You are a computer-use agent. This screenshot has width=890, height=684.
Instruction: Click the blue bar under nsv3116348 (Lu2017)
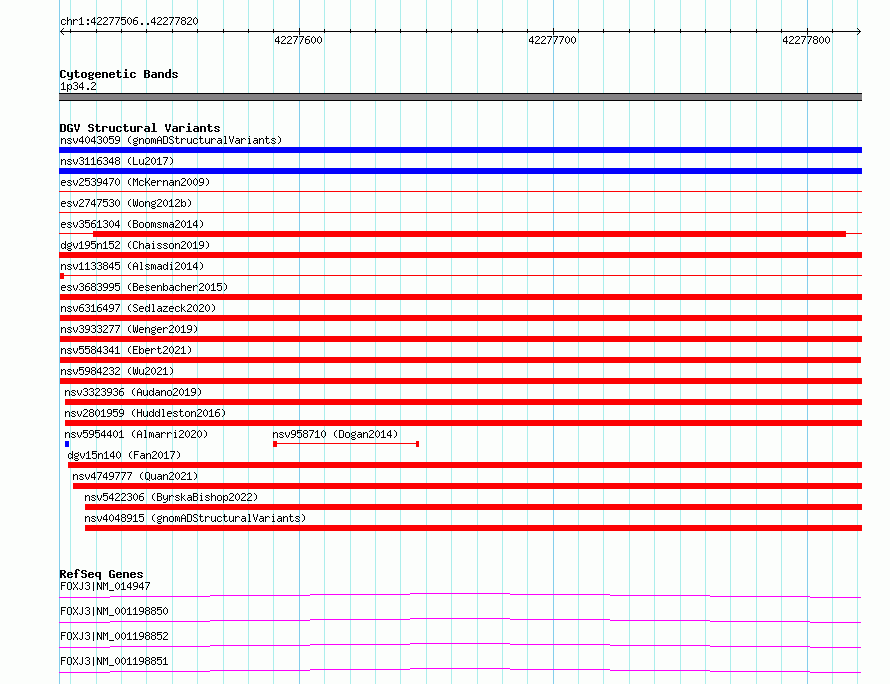click(x=460, y=171)
